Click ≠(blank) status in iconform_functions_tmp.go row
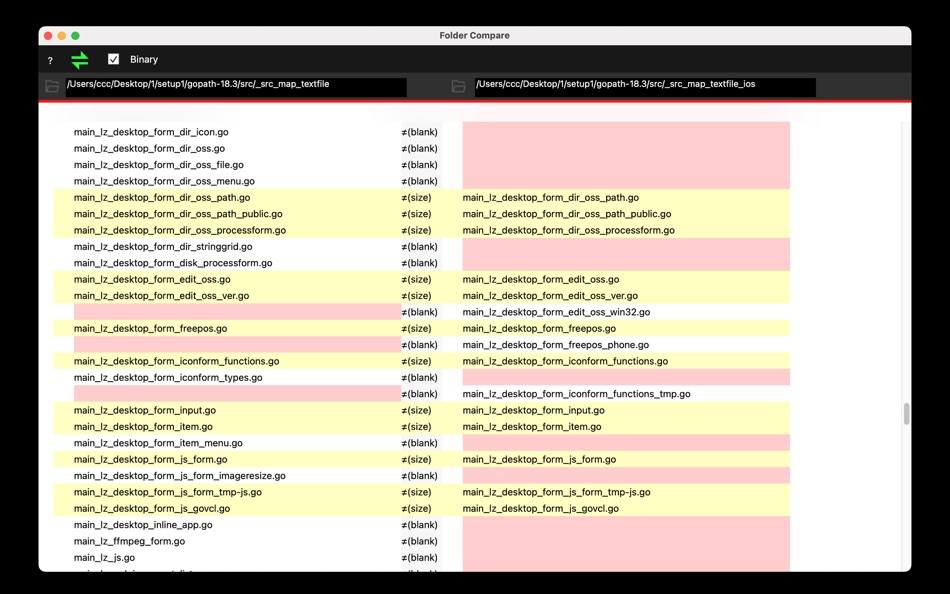The width and height of the screenshot is (950, 594). (419, 394)
